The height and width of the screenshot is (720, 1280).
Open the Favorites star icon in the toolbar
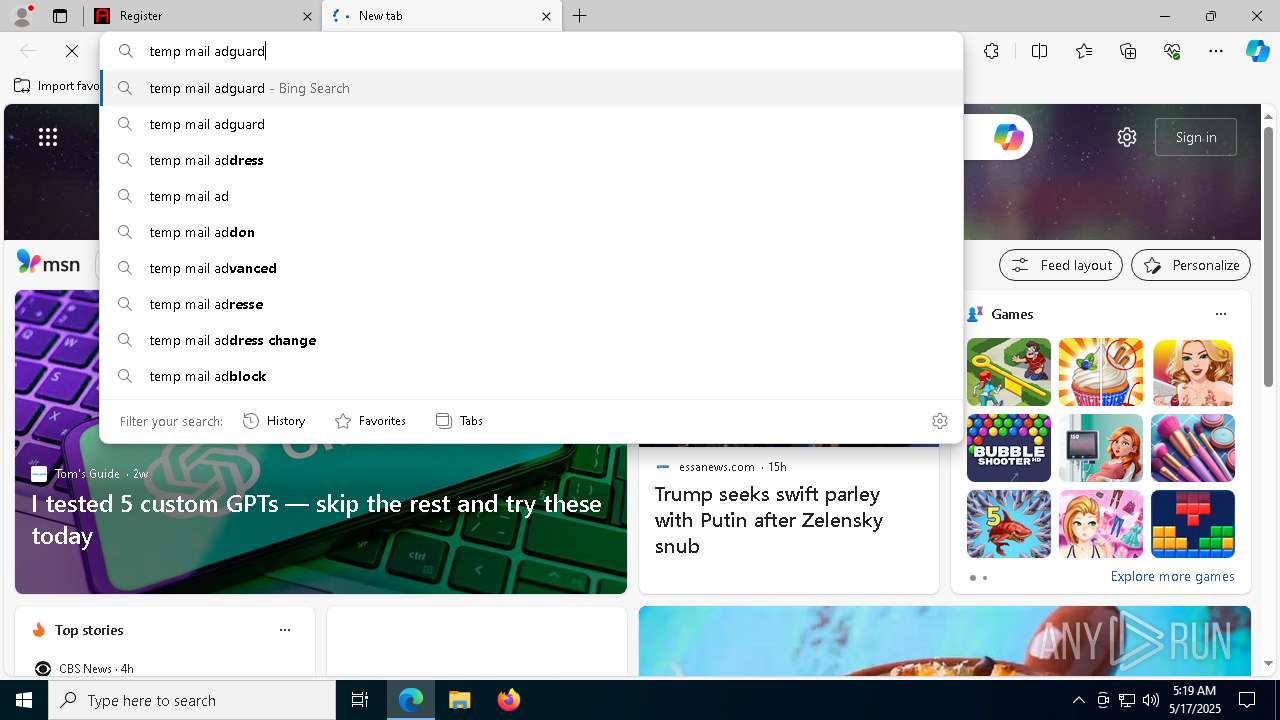1084,51
